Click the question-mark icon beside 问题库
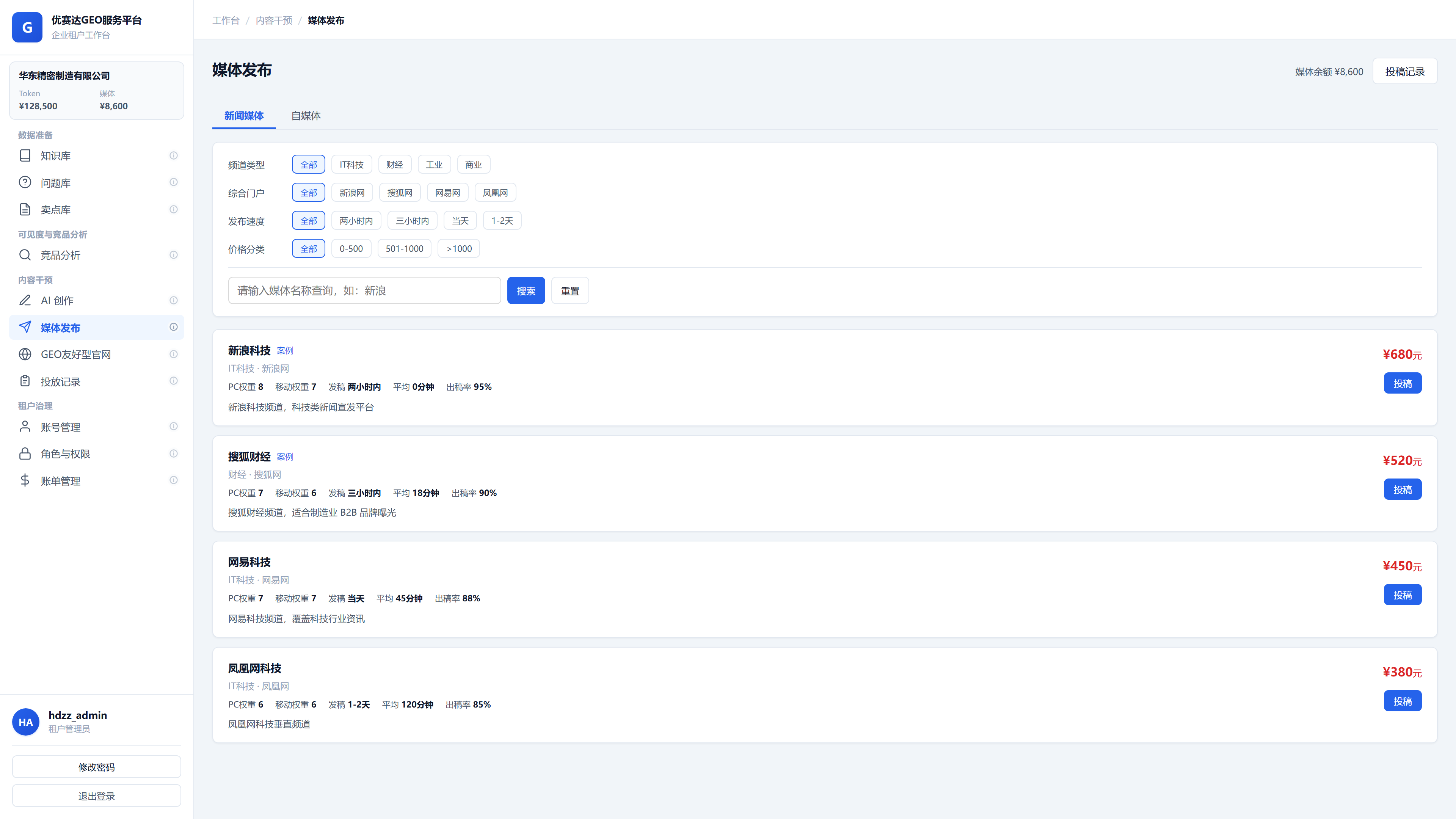The height and width of the screenshot is (819, 1456). click(25, 182)
